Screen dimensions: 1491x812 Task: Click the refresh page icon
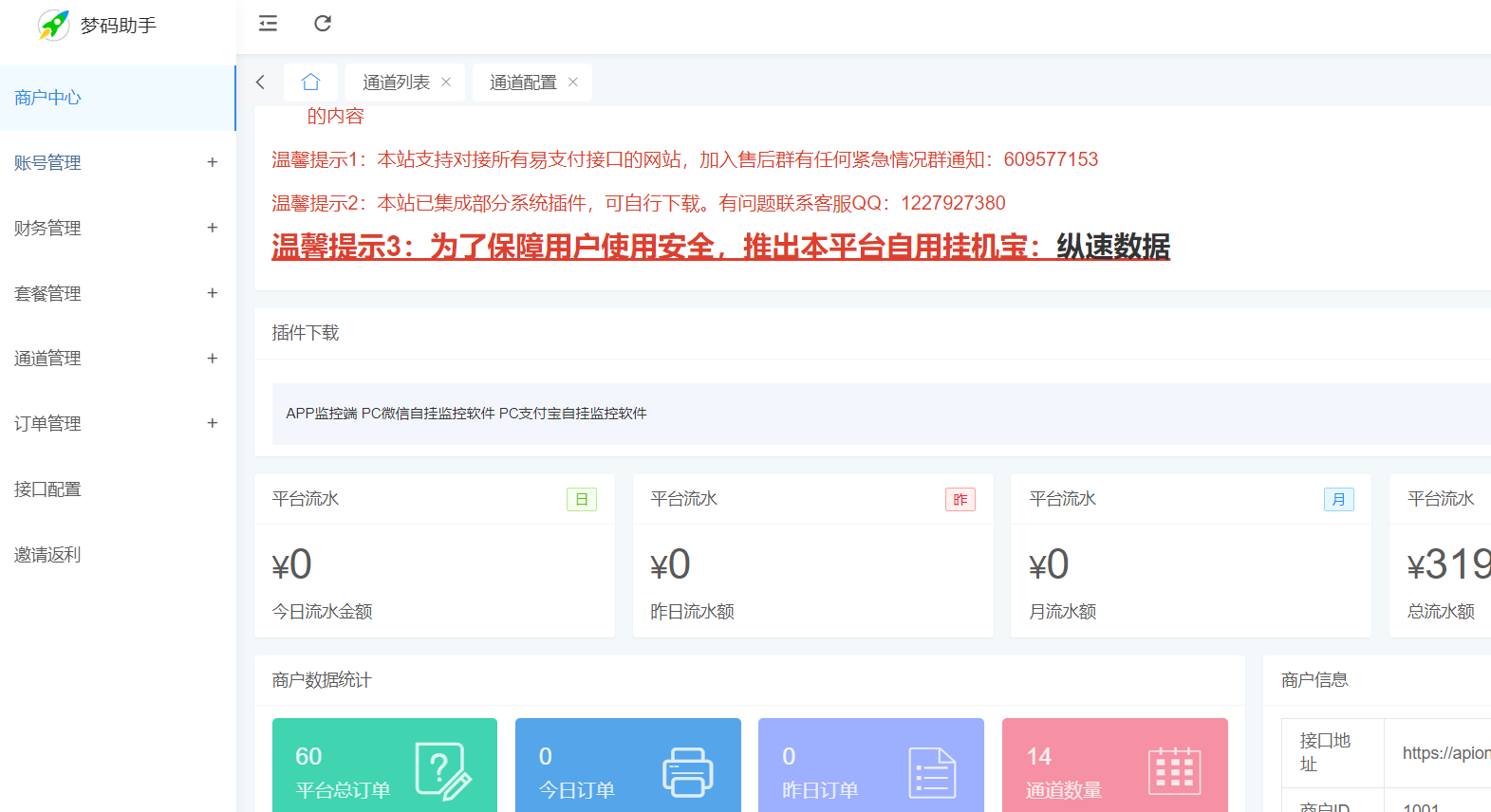pos(323,24)
